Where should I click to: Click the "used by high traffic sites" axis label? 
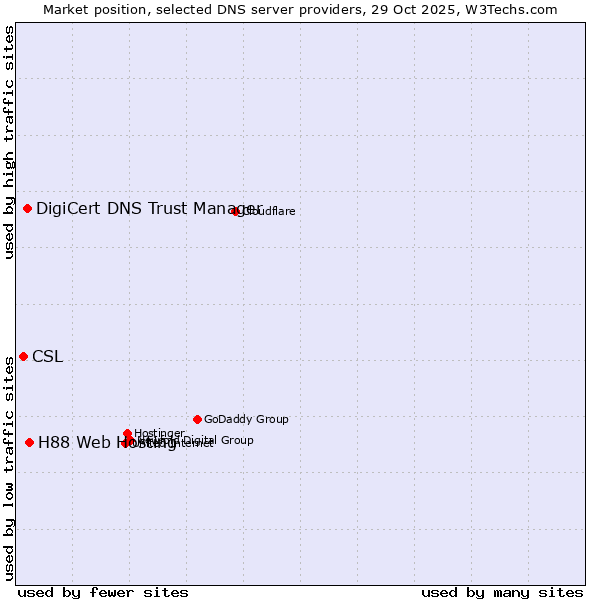9,142
